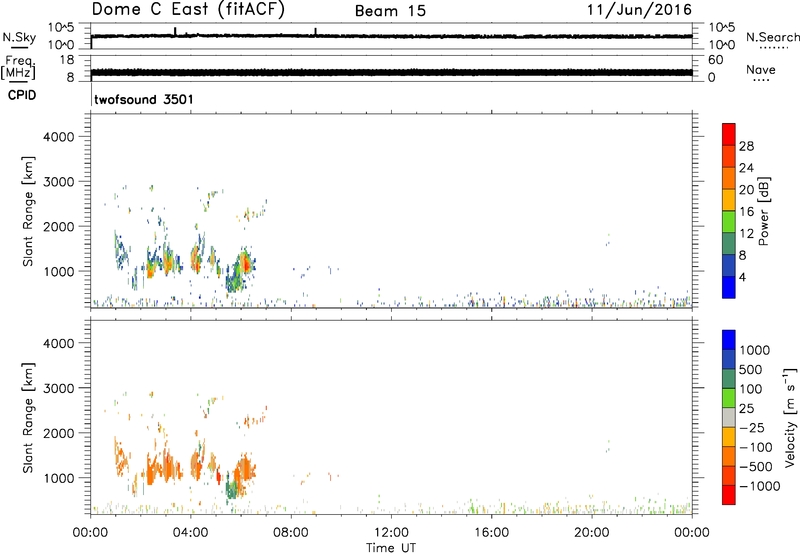Click the strong red-orange echo near 06:00 in power panel
The image size is (800, 554).
pyautogui.click(x=246, y=264)
